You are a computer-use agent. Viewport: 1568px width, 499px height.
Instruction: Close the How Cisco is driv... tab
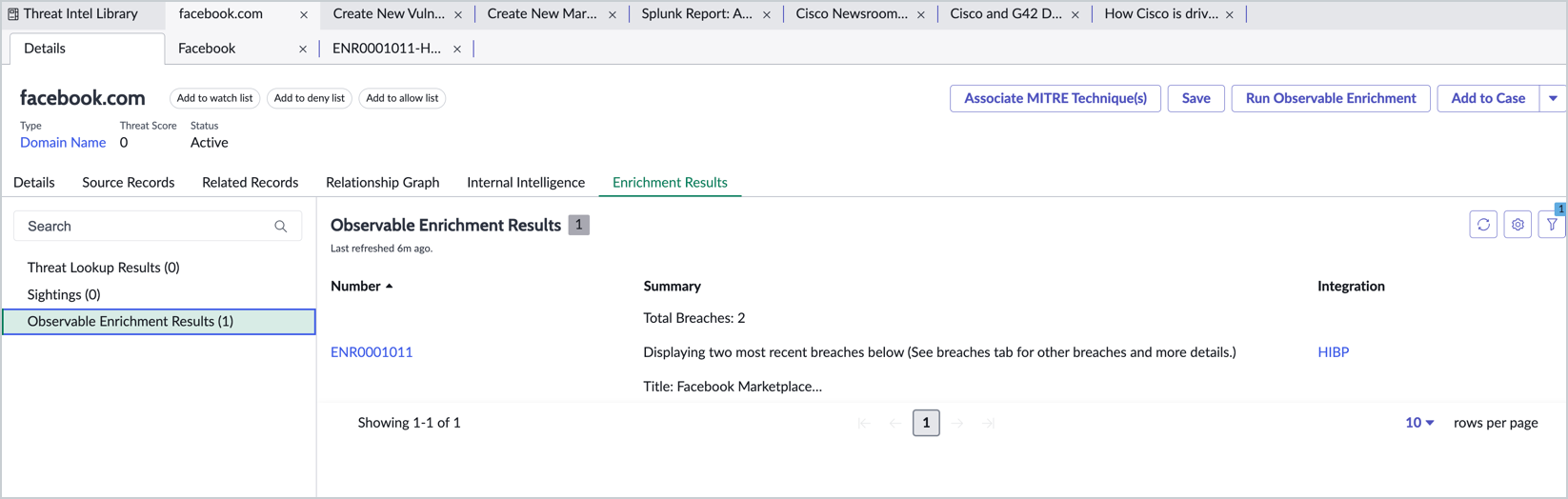click(x=1230, y=15)
